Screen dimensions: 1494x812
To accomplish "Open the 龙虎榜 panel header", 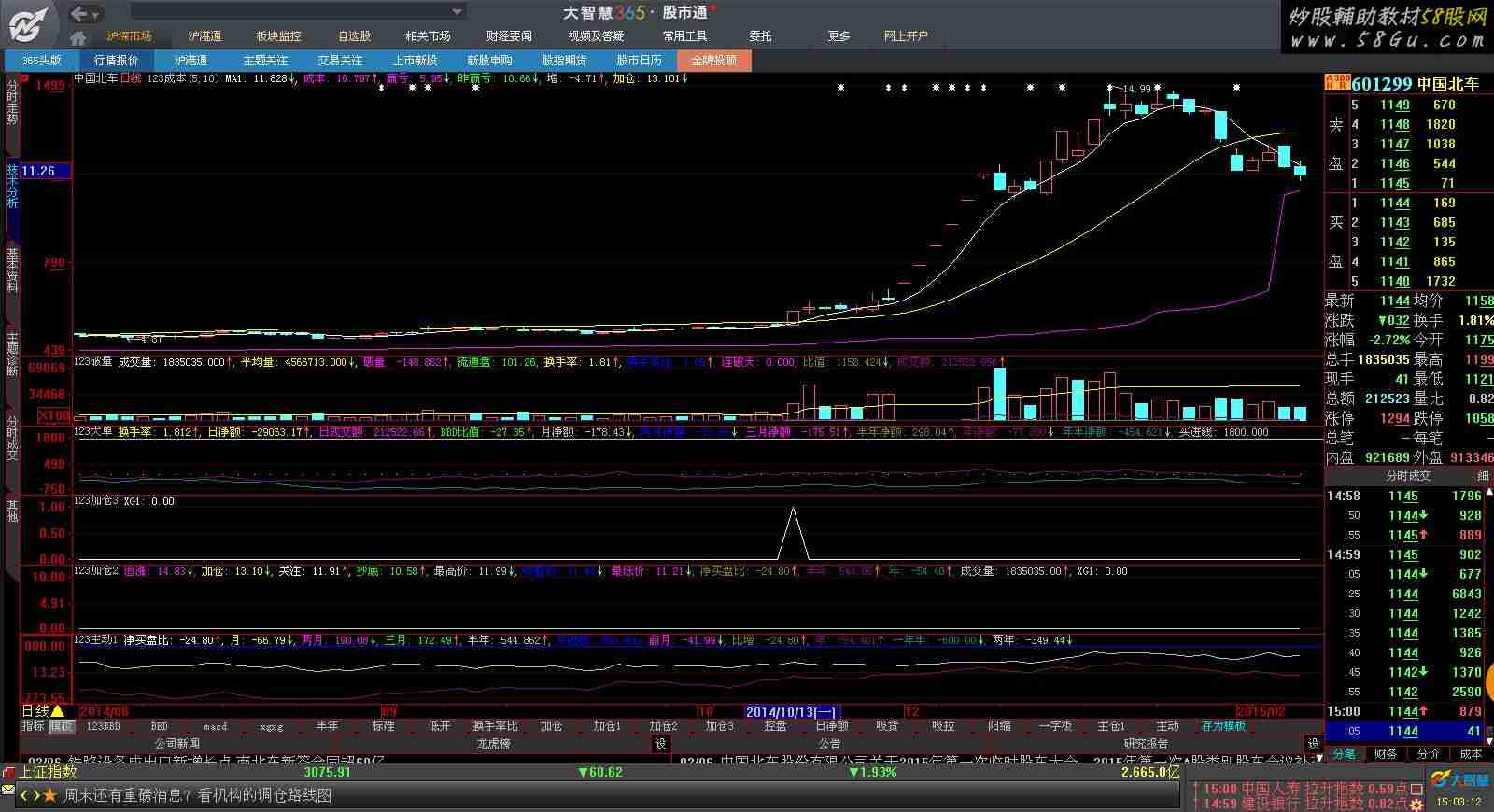I will point(493,744).
